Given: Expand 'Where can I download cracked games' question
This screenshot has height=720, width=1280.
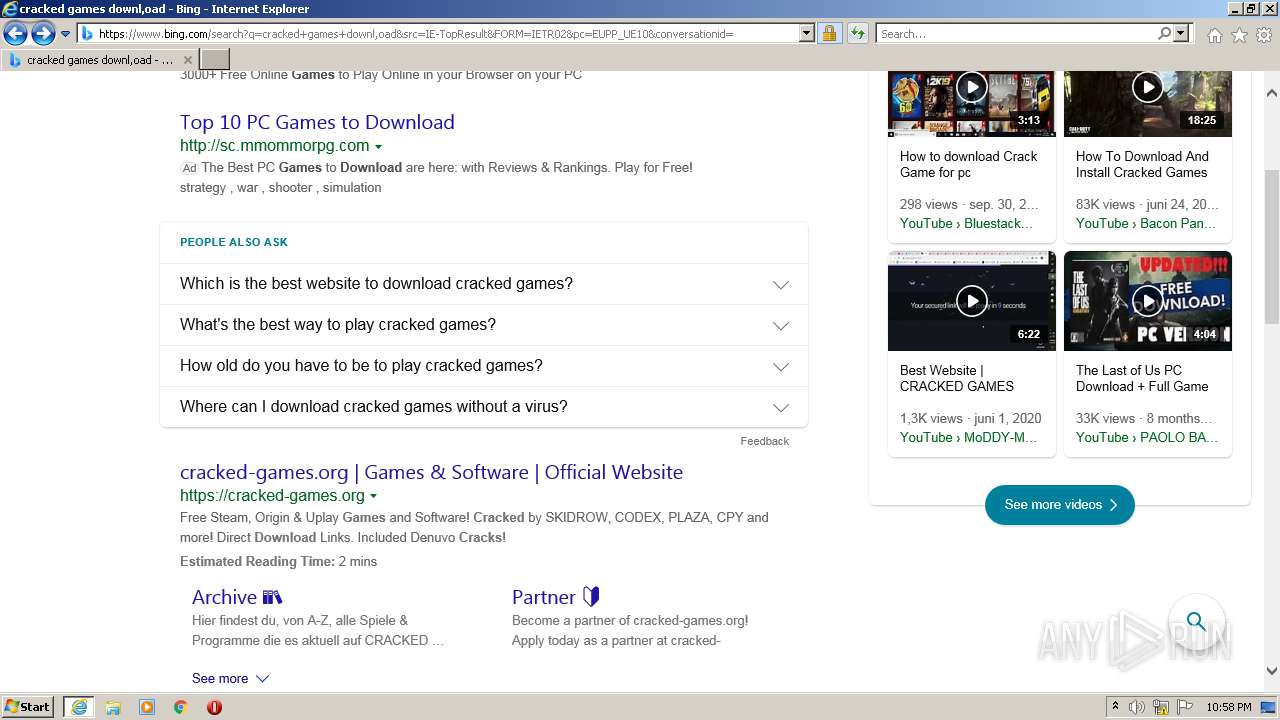Looking at the screenshot, I should [484, 407].
